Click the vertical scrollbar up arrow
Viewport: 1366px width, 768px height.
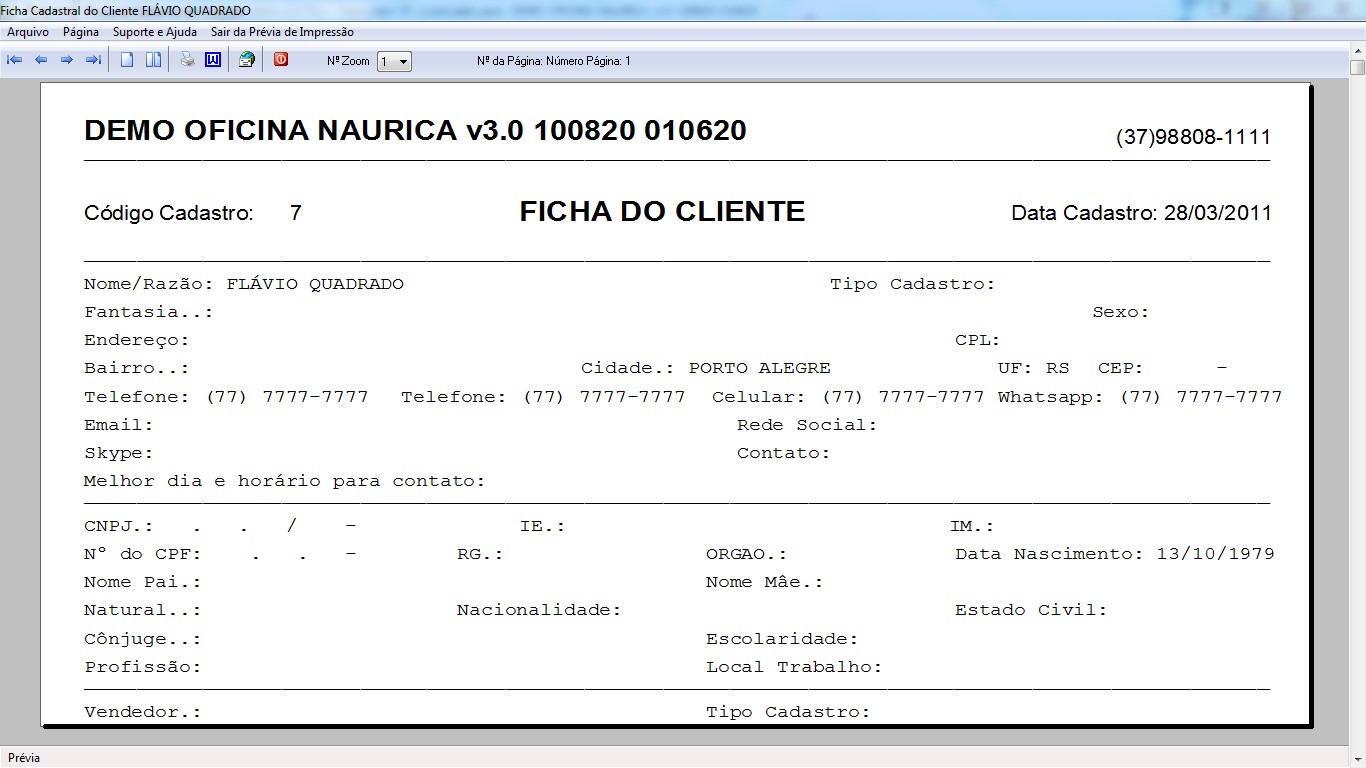click(1357, 51)
